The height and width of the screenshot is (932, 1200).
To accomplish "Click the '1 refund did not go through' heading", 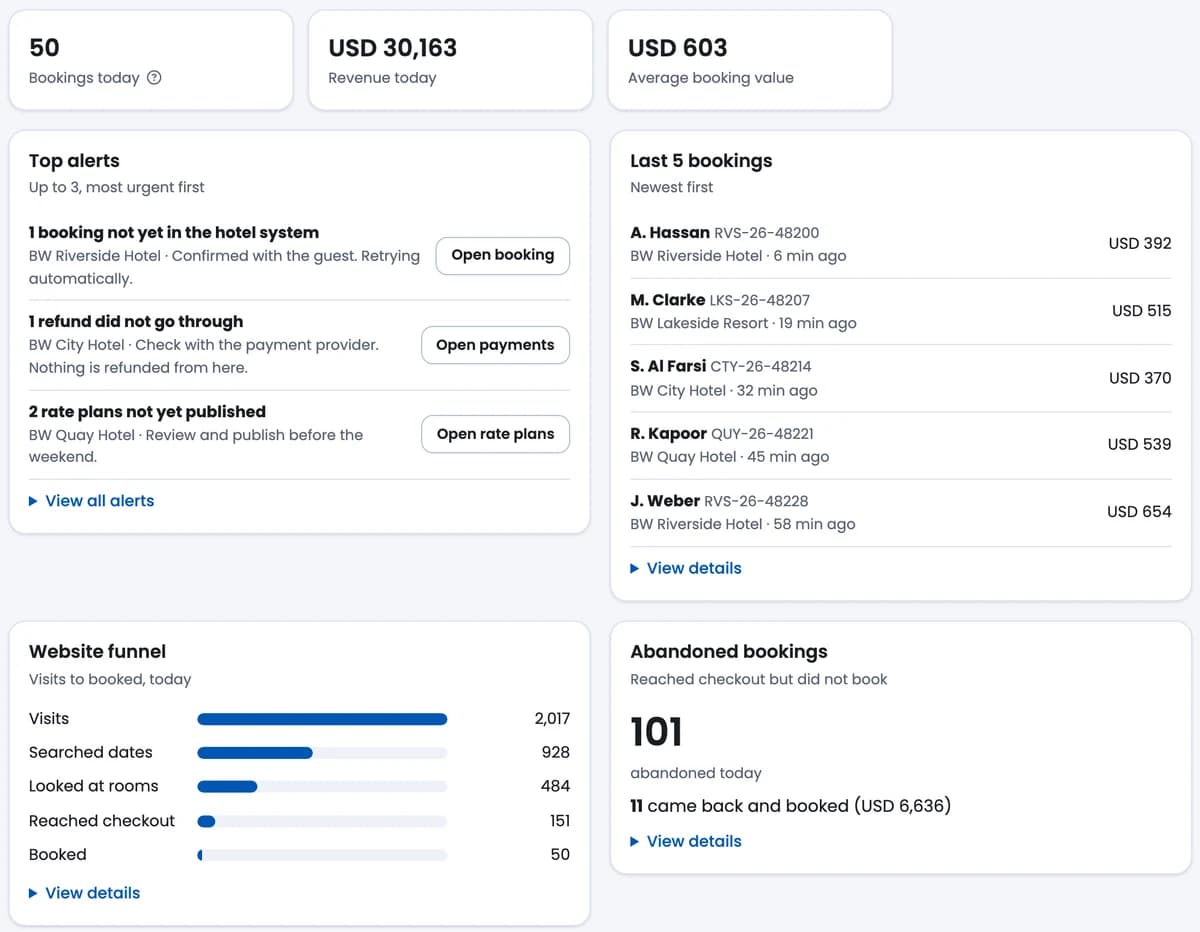I will pyautogui.click(x=136, y=322).
